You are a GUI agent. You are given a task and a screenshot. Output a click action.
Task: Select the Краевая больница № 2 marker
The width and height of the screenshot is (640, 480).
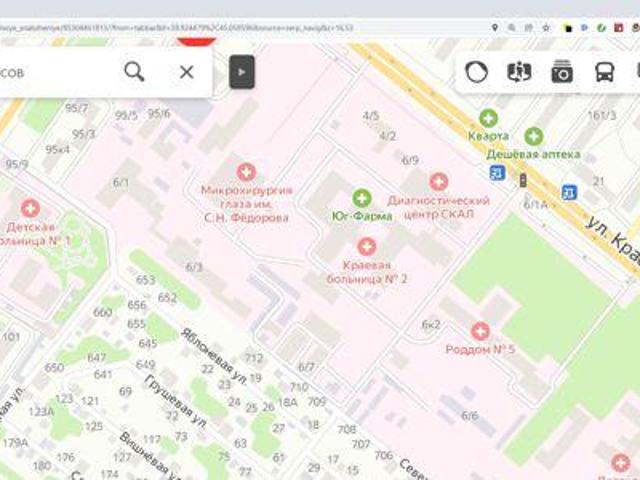[x=367, y=247]
